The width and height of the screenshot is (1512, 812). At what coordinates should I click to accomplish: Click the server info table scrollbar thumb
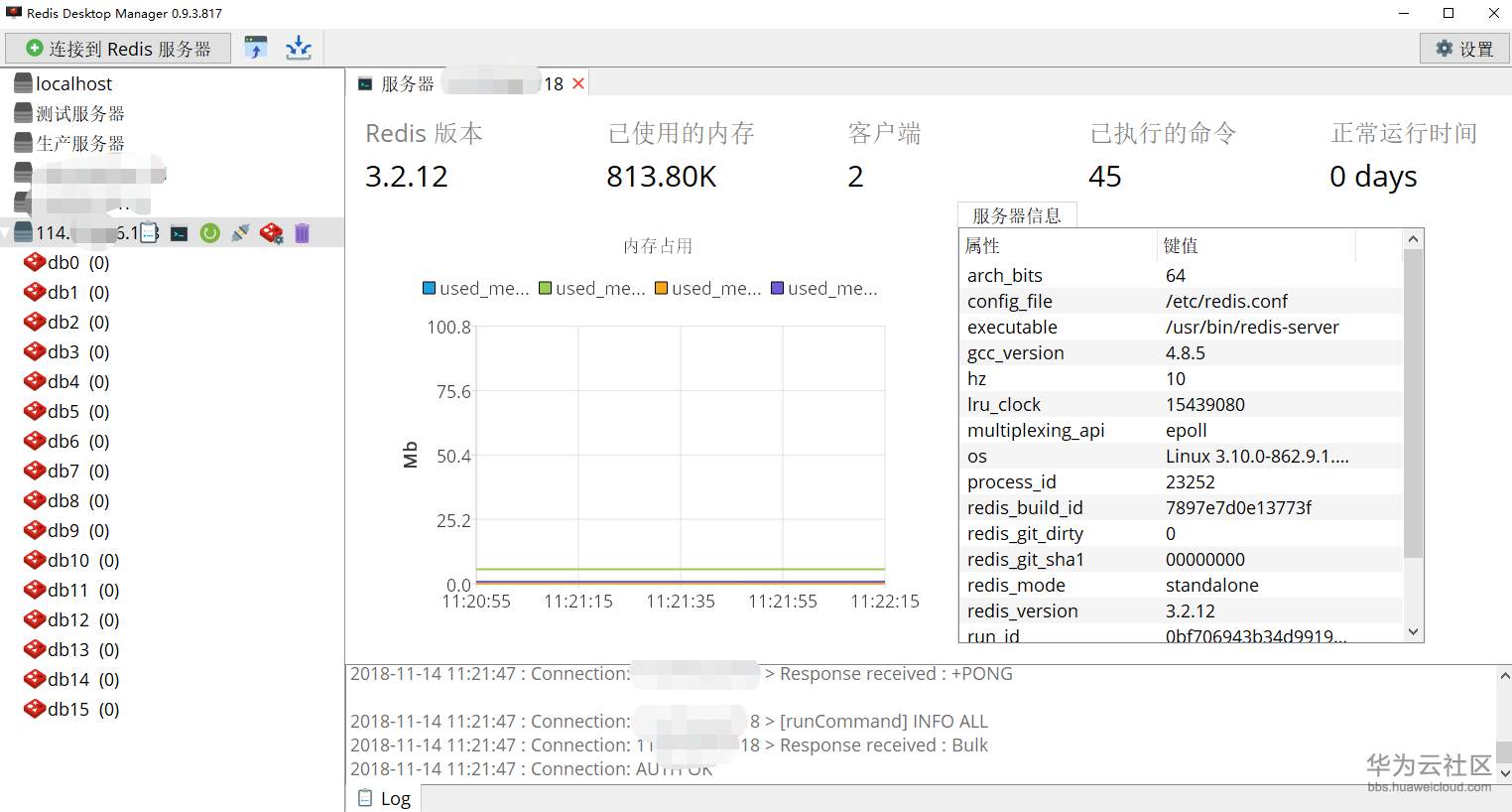(x=1414, y=404)
